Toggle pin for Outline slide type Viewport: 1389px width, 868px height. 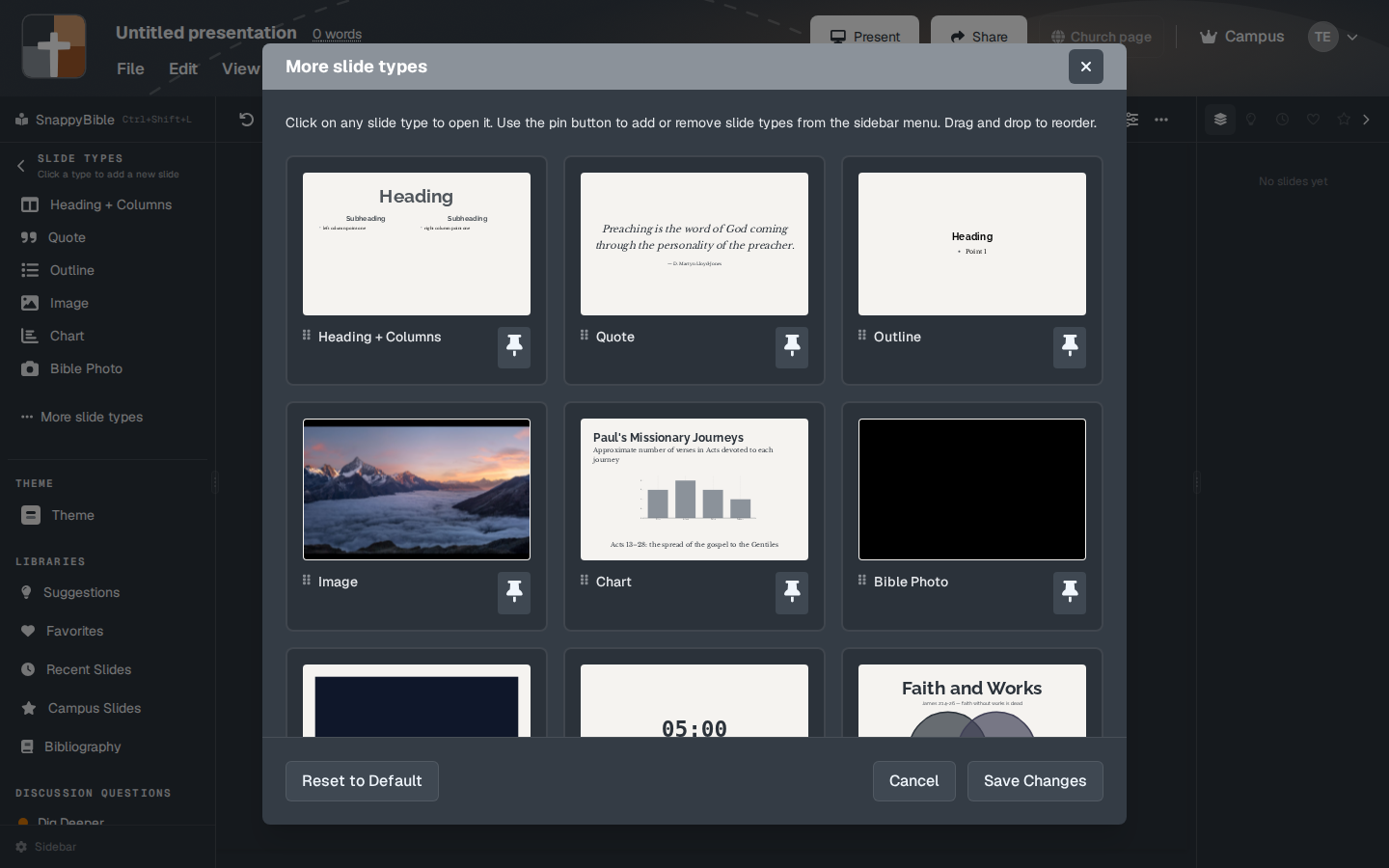(1070, 347)
